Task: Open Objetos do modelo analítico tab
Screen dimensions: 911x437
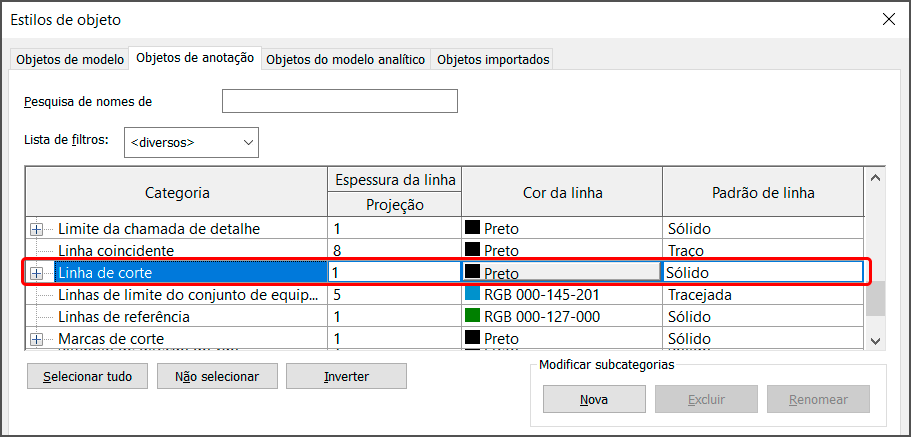Action: point(346,60)
